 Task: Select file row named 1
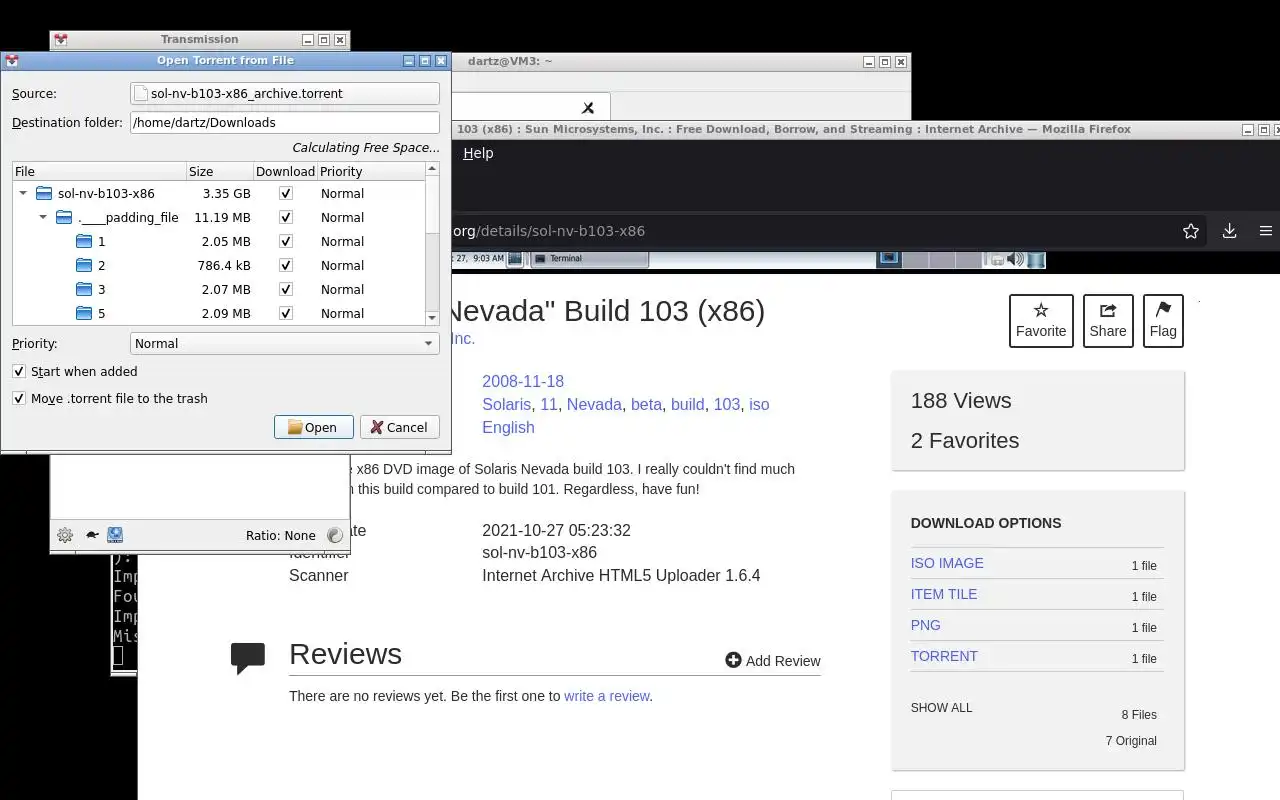pyautogui.click(x=219, y=241)
